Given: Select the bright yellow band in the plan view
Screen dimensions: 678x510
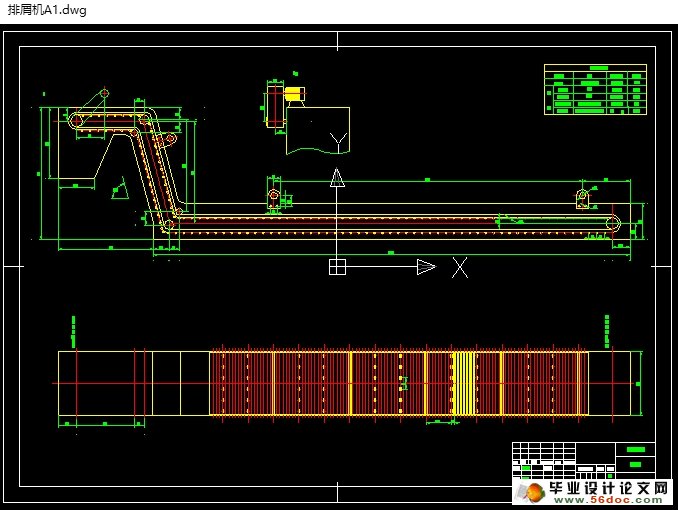Looking at the screenshot, I should [463, 382].
